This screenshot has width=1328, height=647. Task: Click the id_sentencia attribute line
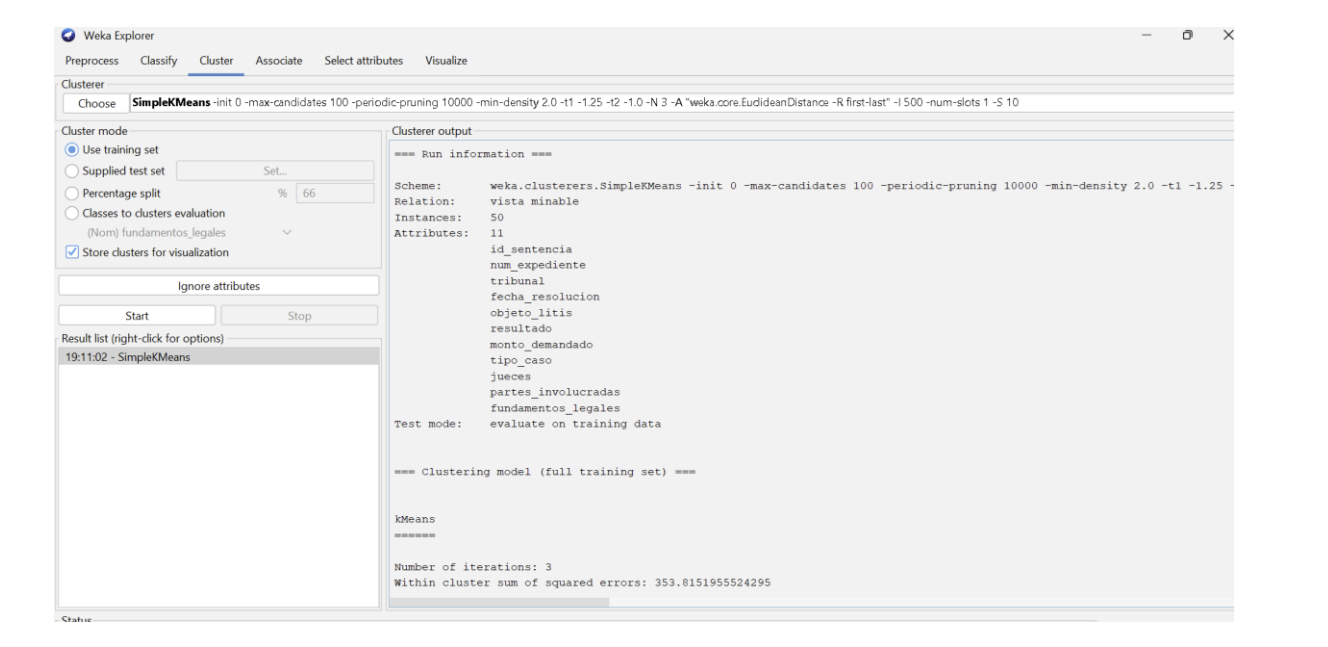531,249
